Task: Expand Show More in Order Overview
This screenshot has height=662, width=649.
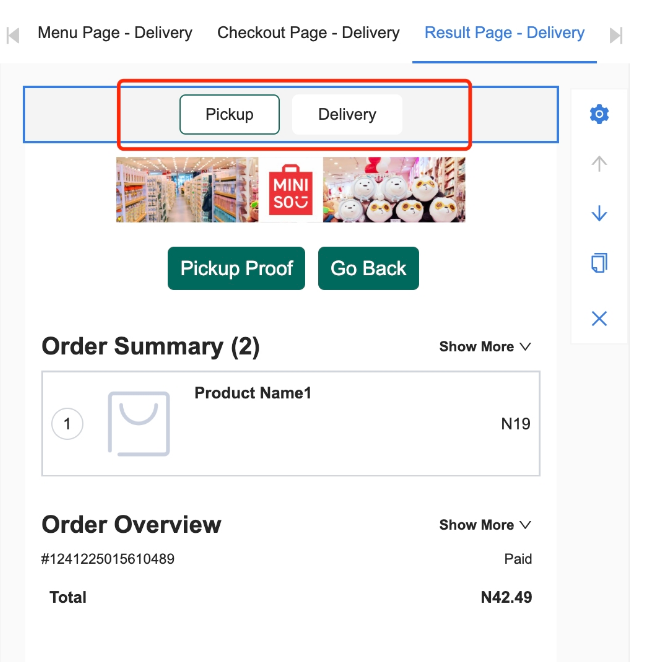Action: 485,524
